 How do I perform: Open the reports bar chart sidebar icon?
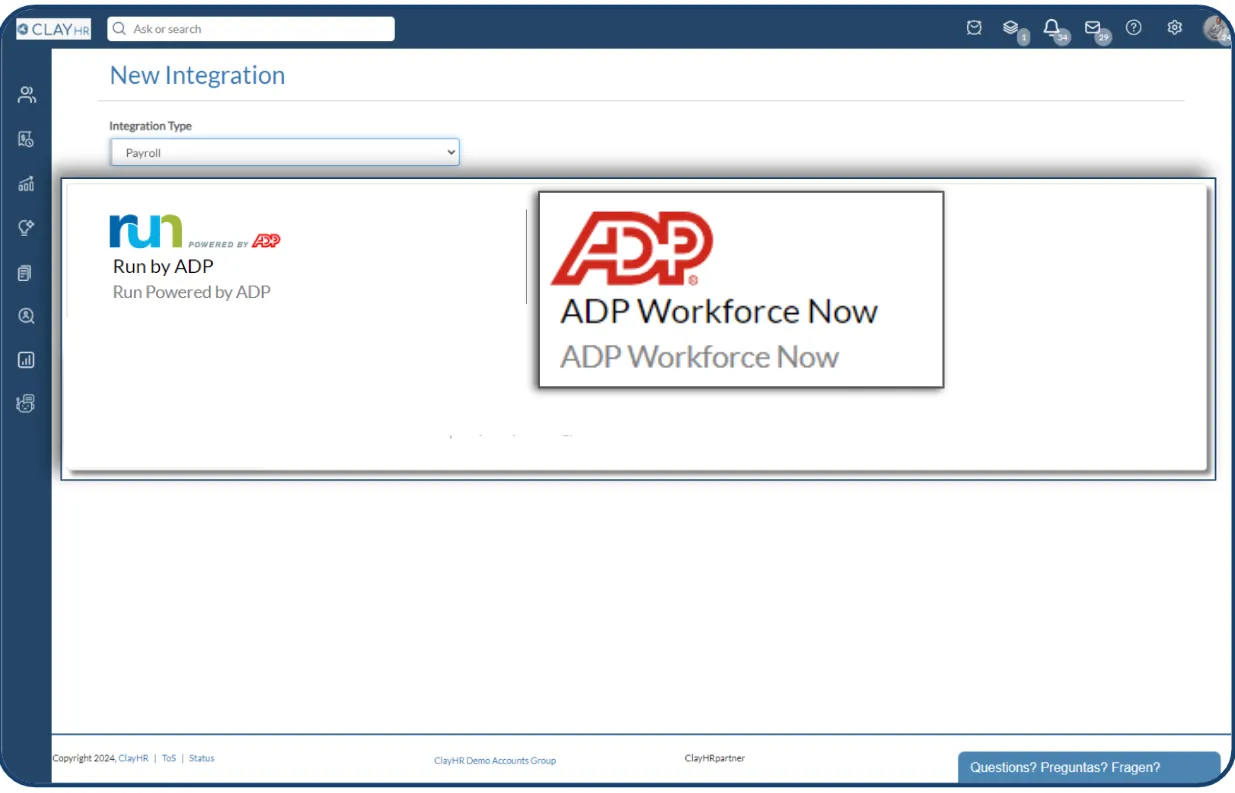click(27, 360)
